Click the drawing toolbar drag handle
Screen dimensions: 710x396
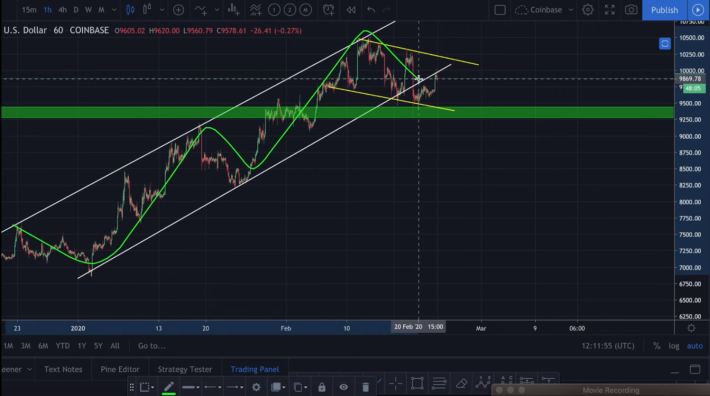pos(132,387)
